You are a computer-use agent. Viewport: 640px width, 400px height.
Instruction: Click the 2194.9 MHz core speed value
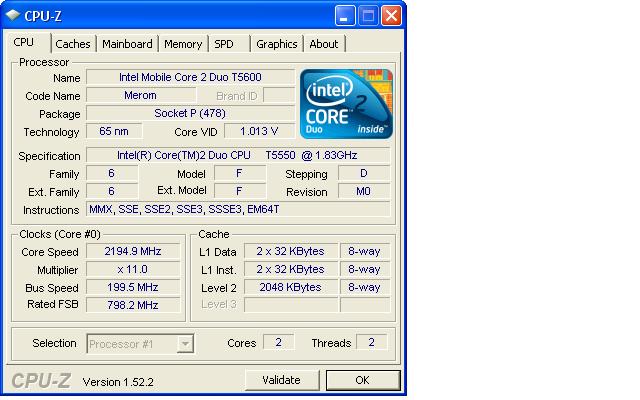coord(133,251)
